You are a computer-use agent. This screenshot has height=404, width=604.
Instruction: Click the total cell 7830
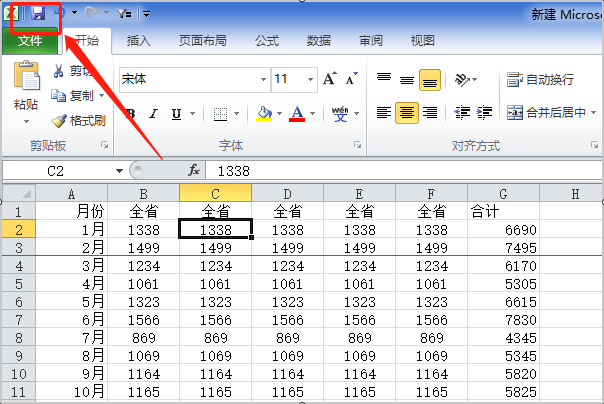pyautogui.click(x=503, y=320)
